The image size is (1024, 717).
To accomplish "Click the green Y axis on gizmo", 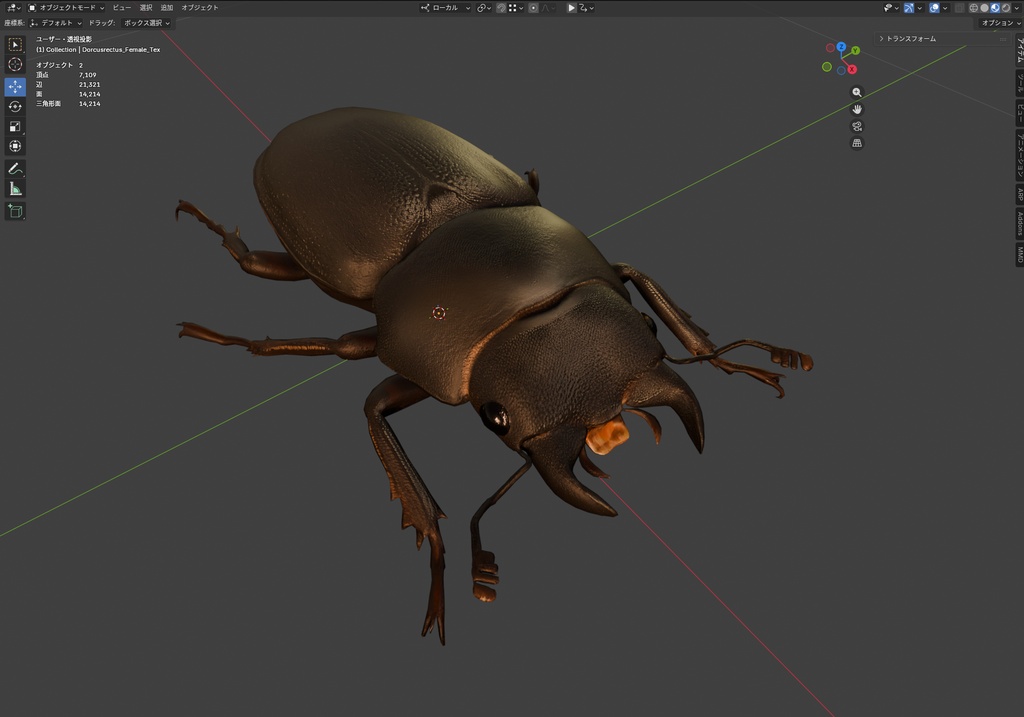I will tap(856, 50).
